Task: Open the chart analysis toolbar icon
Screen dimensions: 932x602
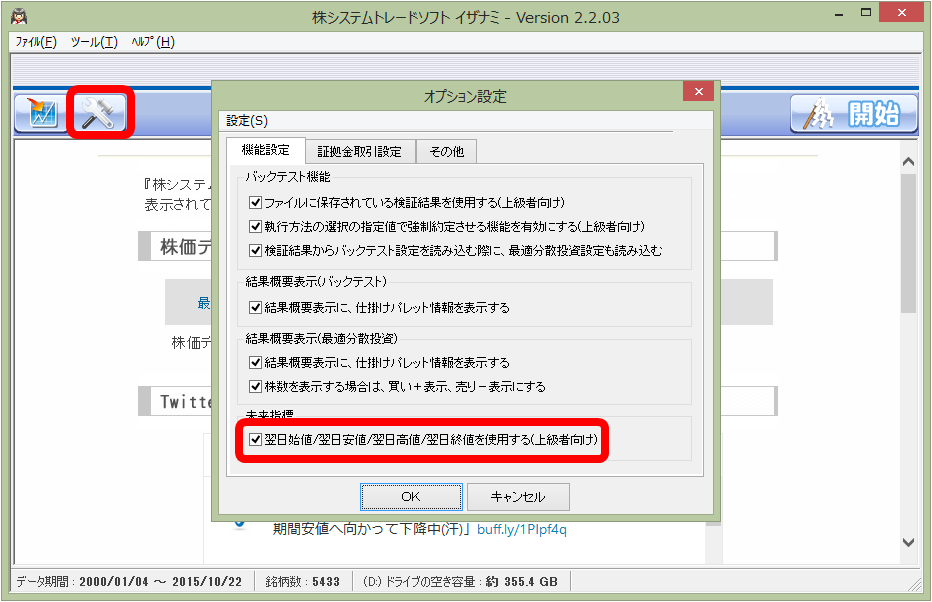Action: click(41, 112)
